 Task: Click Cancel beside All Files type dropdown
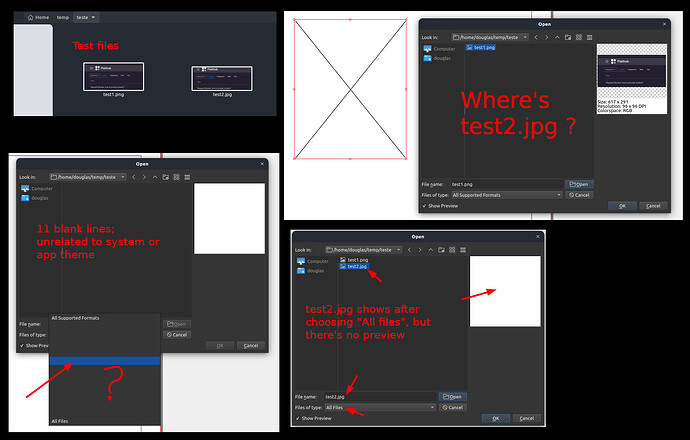453,408
